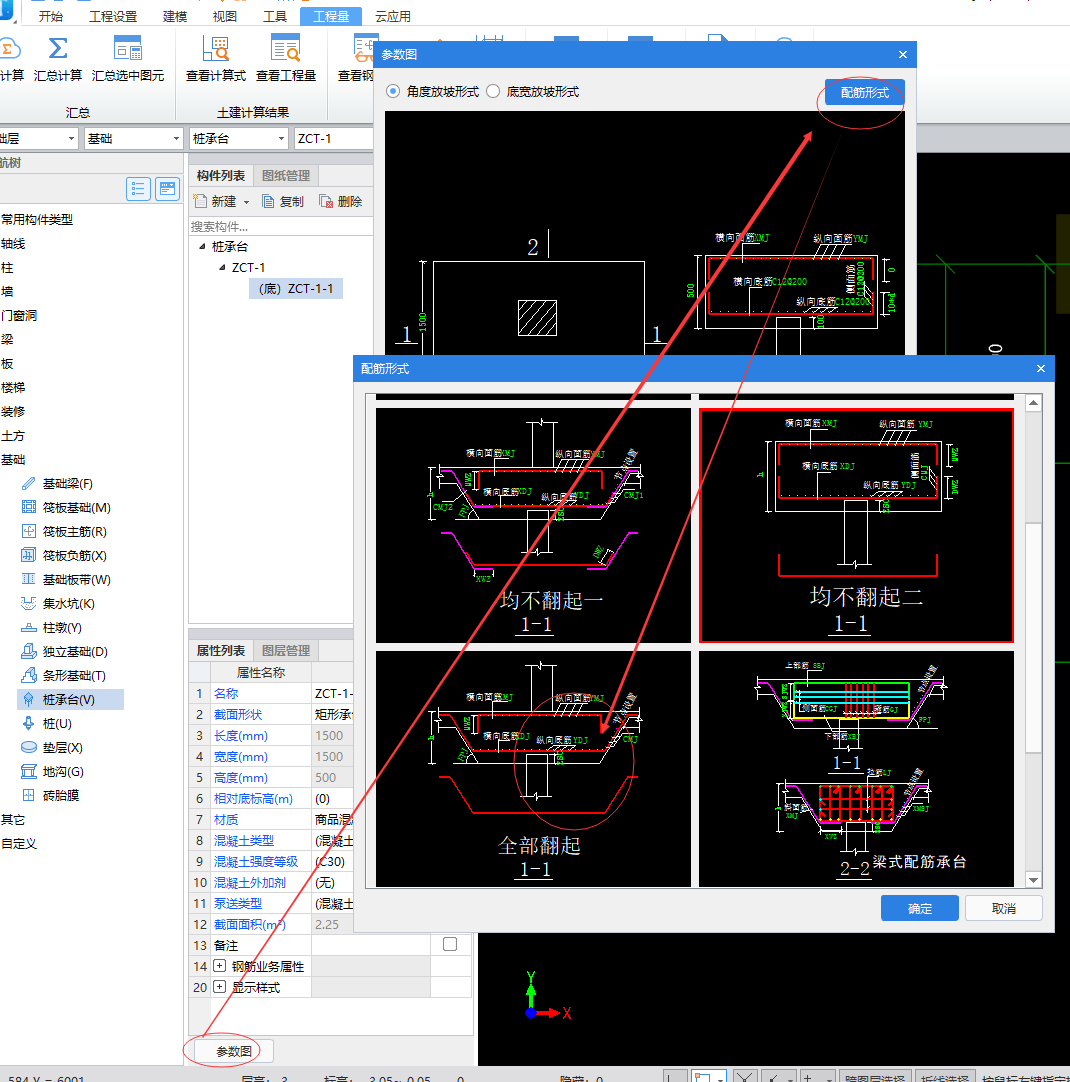Select 砖胎膜 item

tap(61, 796)
